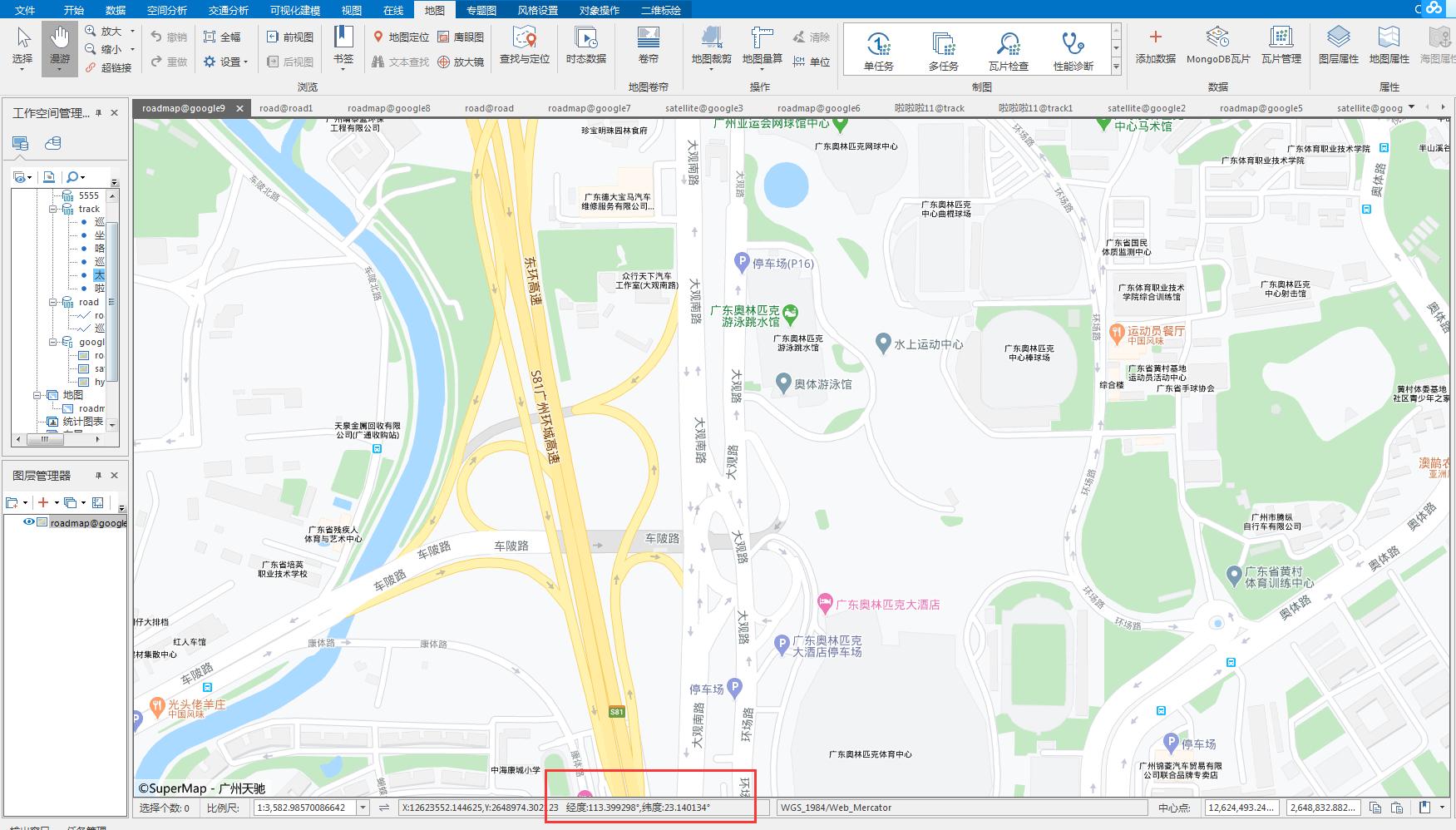Click the center point Y coordinate field
Image resolution: width=1456 pixels, height=830 pixels.
[1323, 808]
